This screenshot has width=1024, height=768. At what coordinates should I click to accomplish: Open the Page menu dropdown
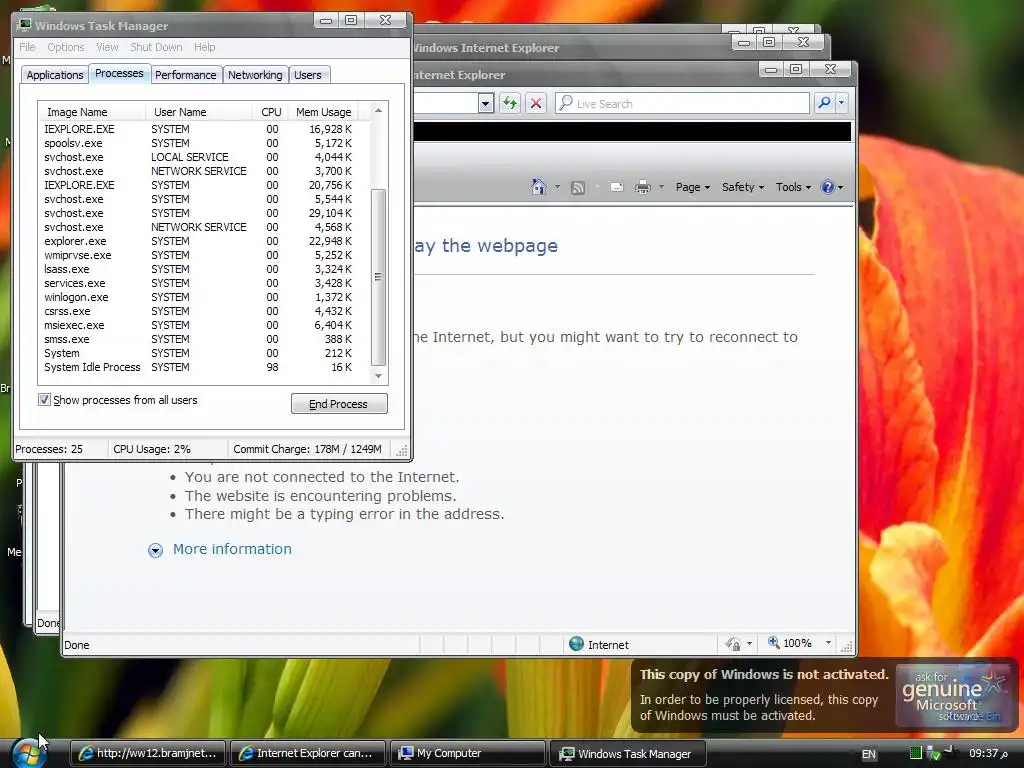coord(692,187)
